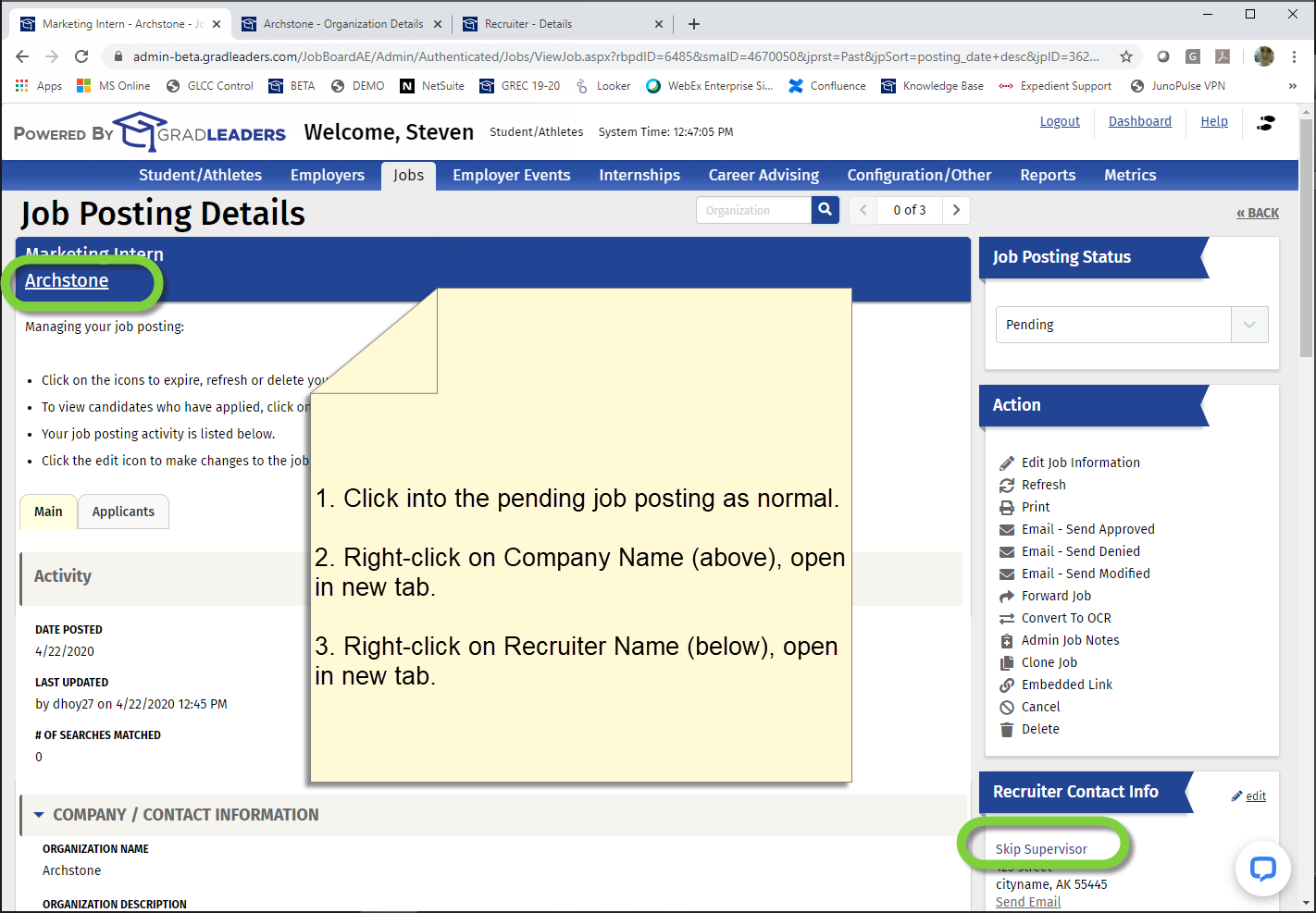Go to previous job with left arrow
This screenshot has height=913, width=1316.
[x=863, y=210]
